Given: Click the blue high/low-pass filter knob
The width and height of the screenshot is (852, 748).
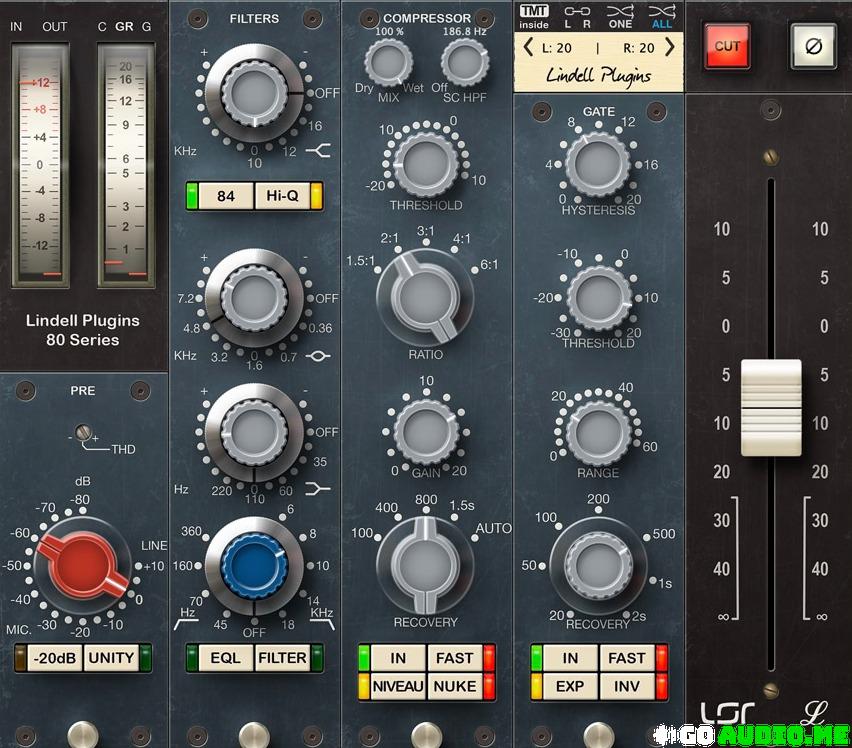Looking at the screenshot, I should (253, 564).
